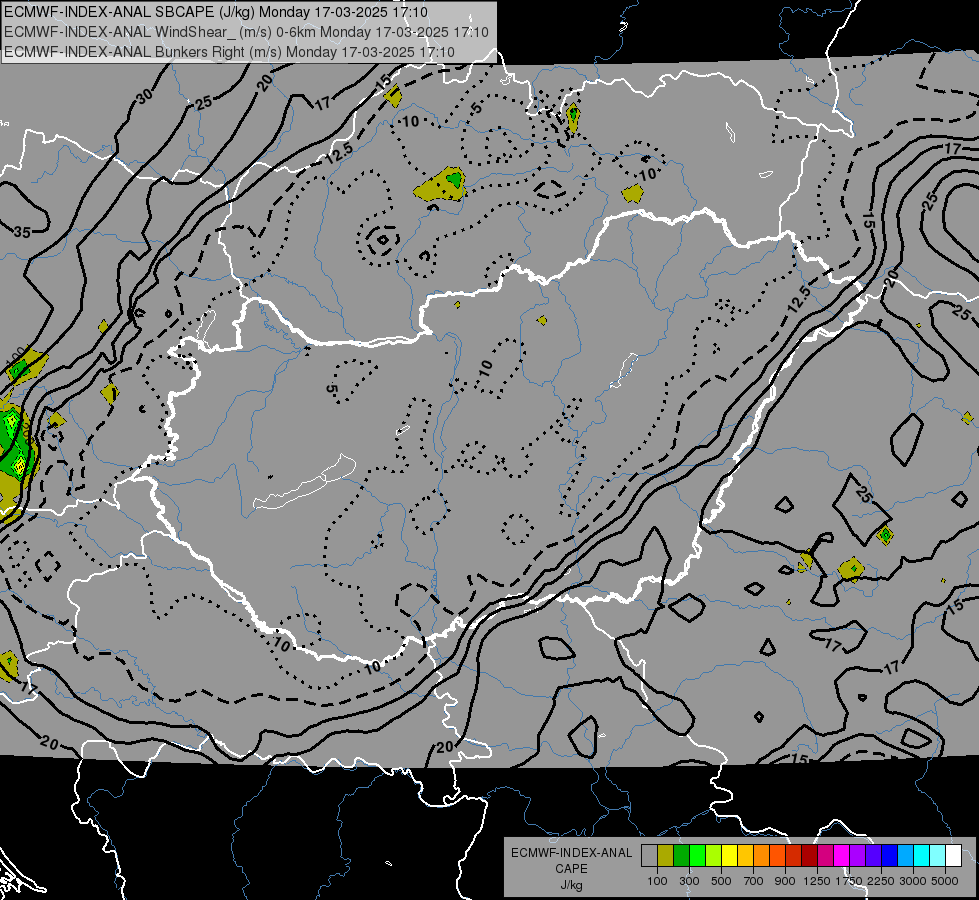
Task: Click the legend value 700
Action: (x=754, y=881)
